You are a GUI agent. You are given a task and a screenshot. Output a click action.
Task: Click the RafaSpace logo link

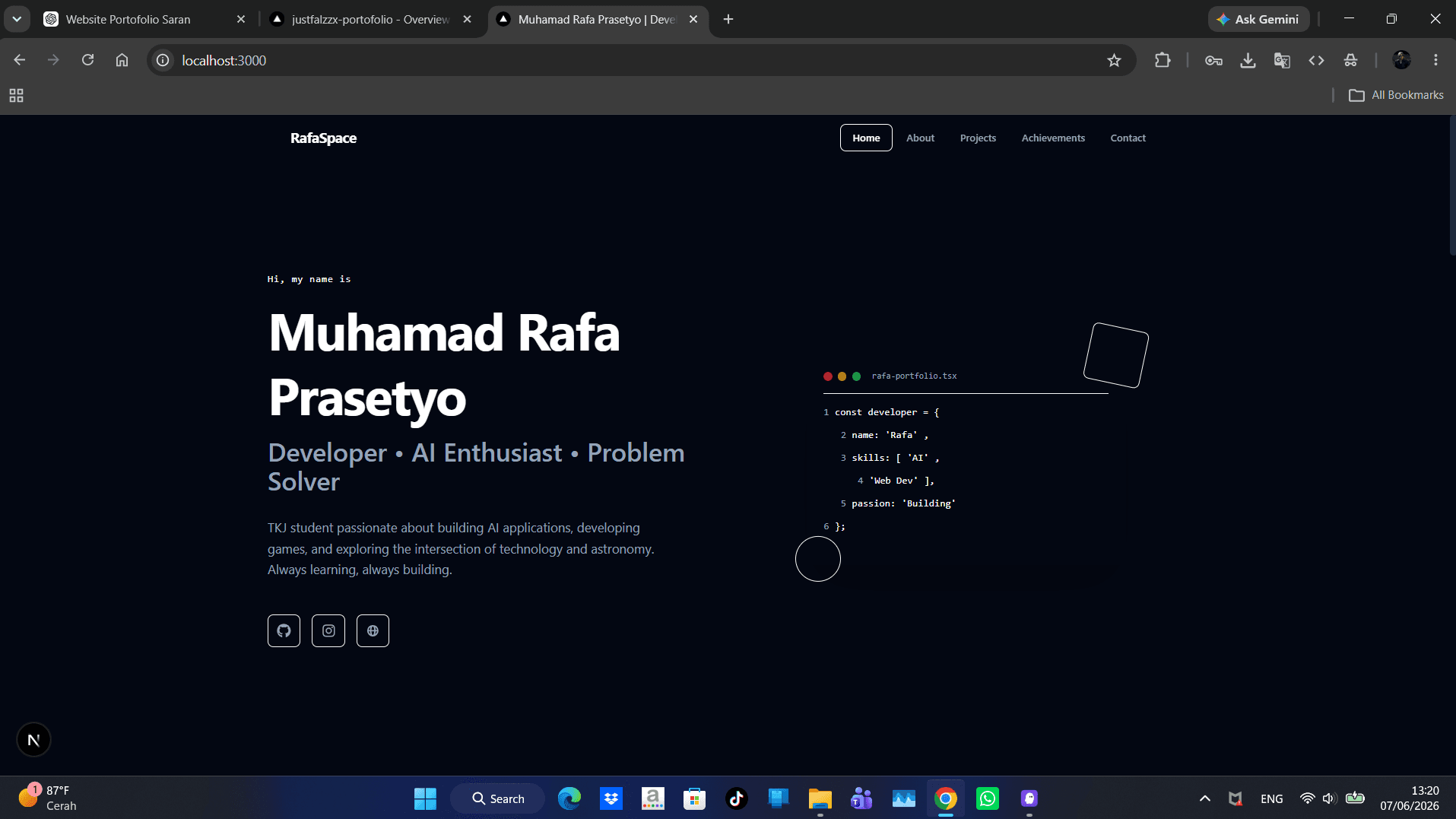[323, 138]
